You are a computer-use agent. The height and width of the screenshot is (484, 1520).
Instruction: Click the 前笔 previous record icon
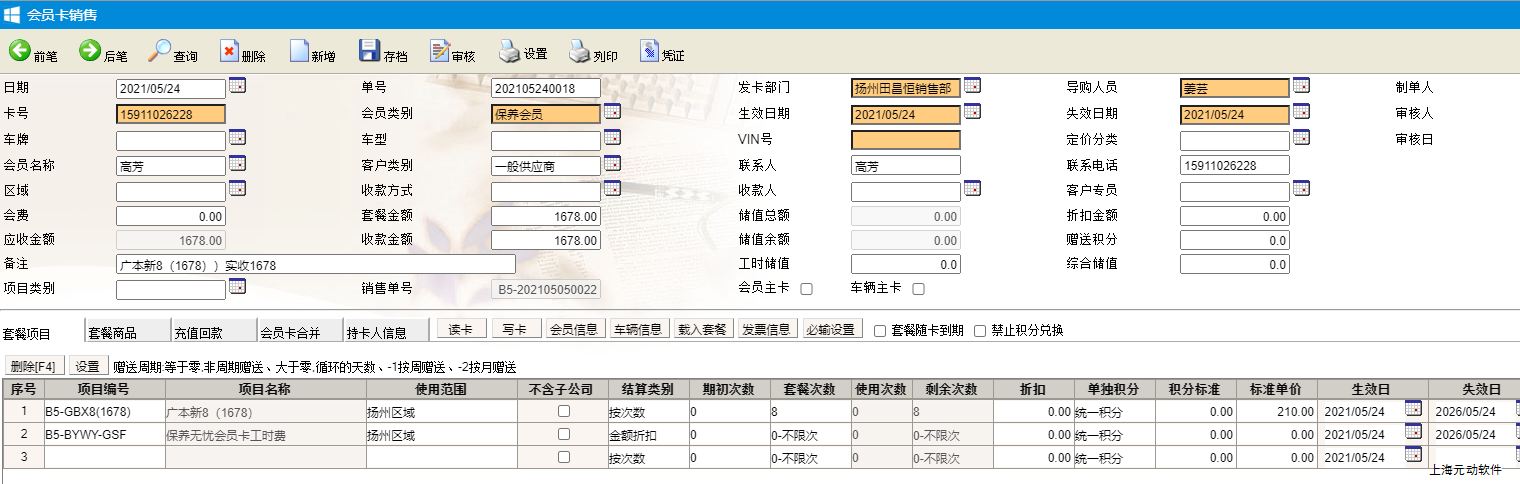20,51
